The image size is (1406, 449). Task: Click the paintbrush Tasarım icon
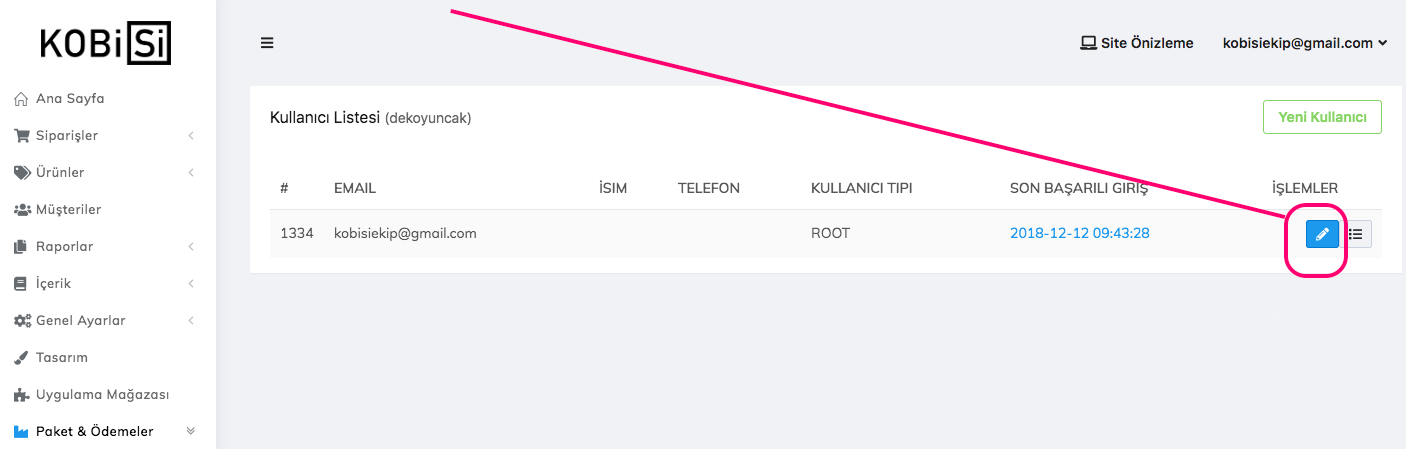point(21,358)
